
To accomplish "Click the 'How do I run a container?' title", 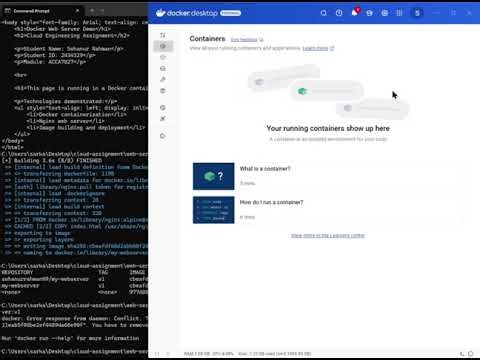I will coord(271,202).
